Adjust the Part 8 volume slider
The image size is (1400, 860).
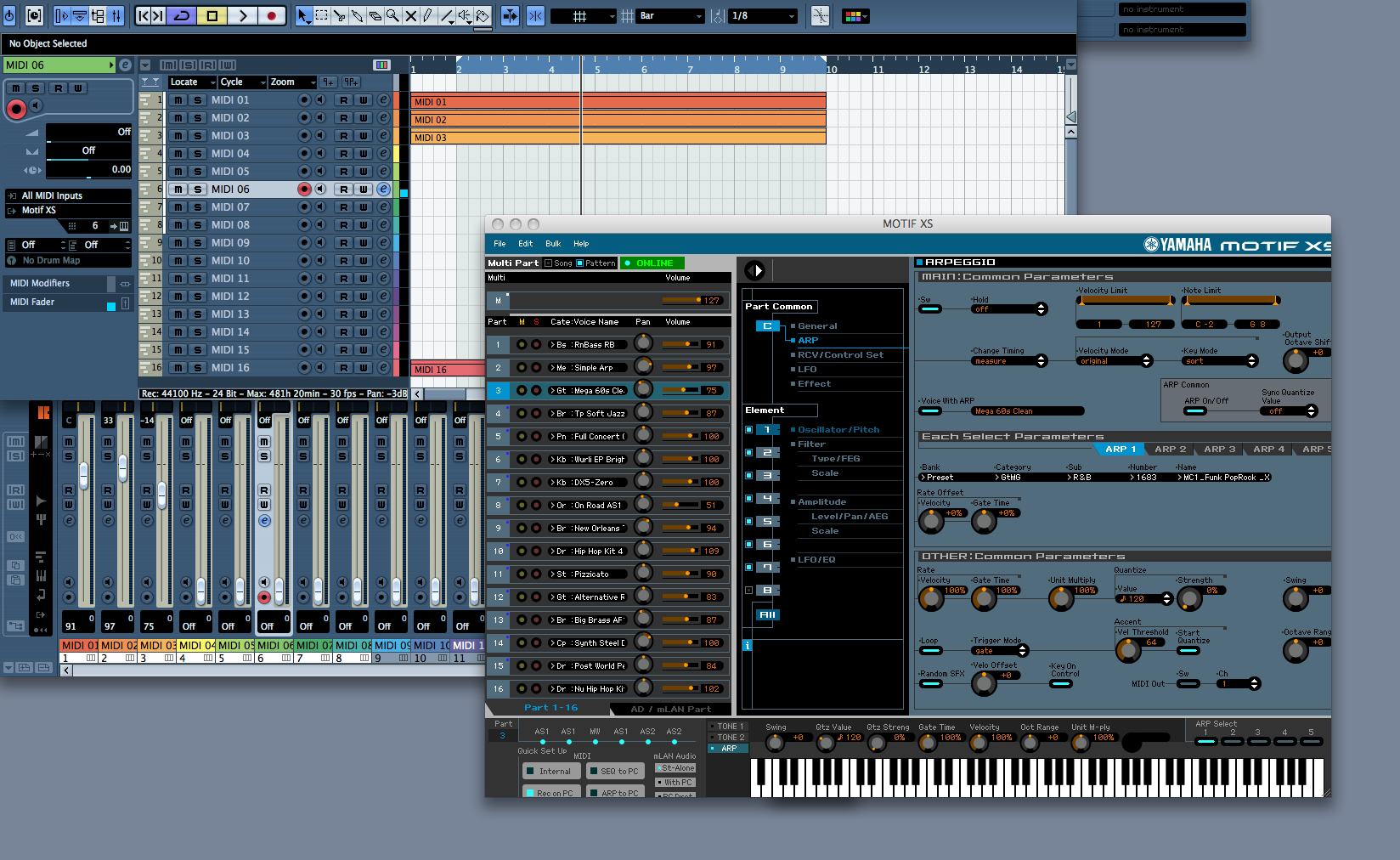pyautogui.click(x=681, y=505)
